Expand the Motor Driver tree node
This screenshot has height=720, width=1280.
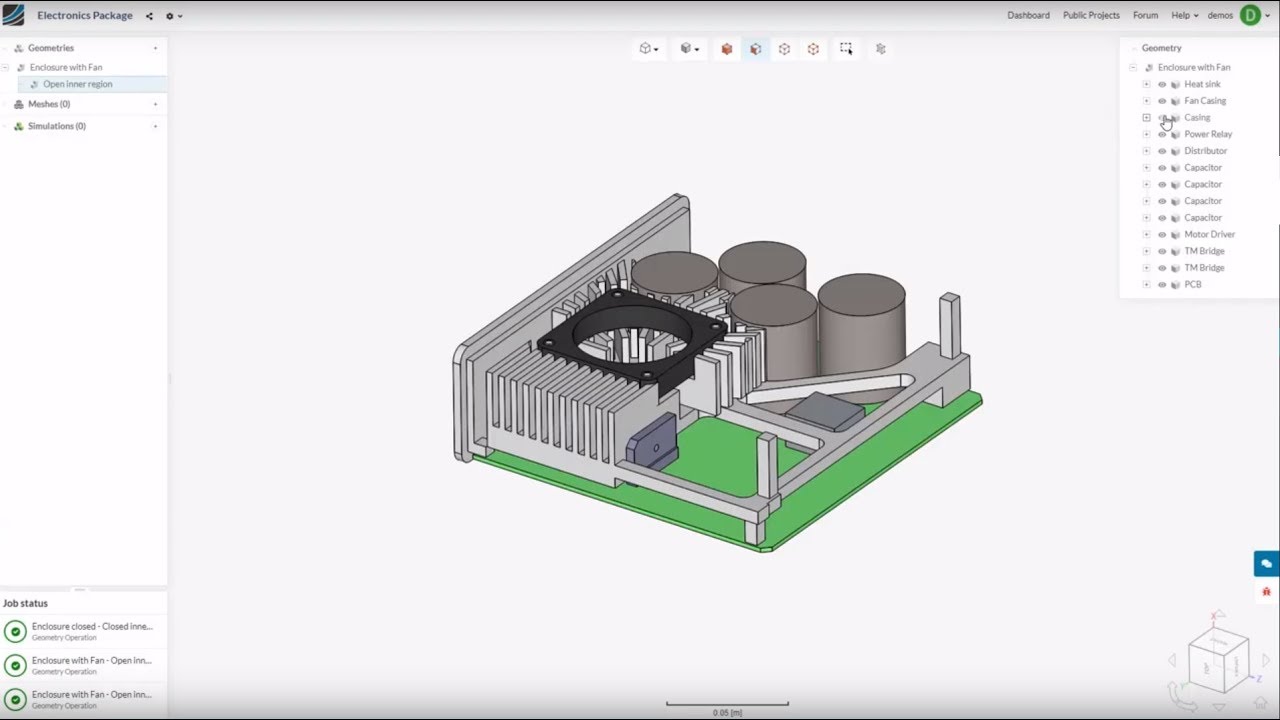pos(1147,235)
